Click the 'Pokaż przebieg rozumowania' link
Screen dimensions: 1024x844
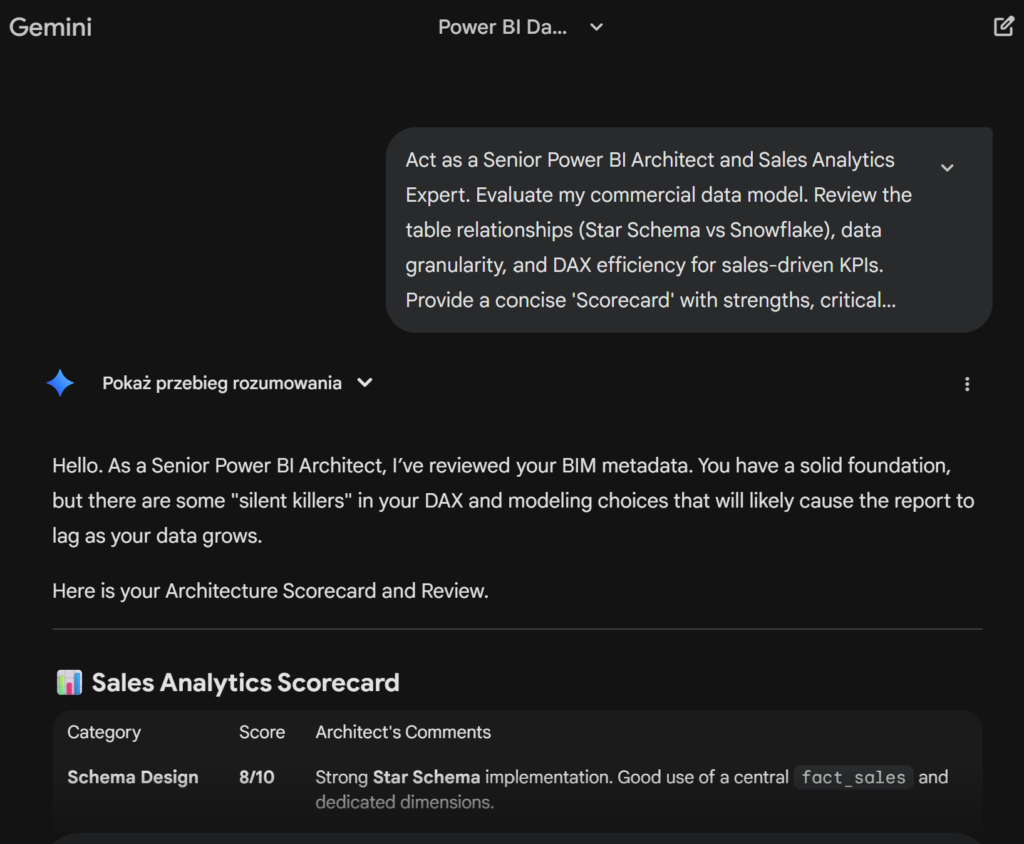click(x=222, y=383)
